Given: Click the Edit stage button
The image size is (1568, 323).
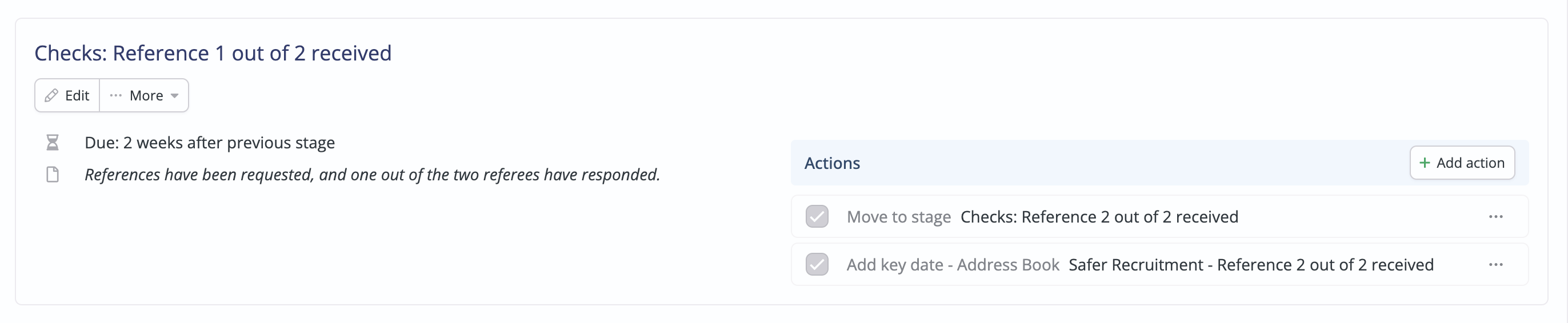Looking at the screenshot, I should pos(67,95).
